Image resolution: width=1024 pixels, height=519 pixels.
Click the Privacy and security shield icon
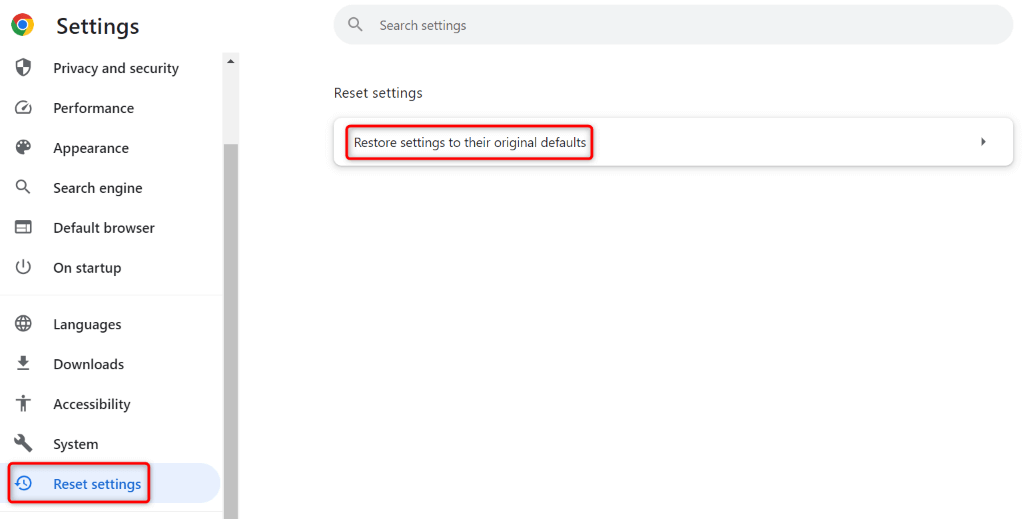click(x=23, y=68)
